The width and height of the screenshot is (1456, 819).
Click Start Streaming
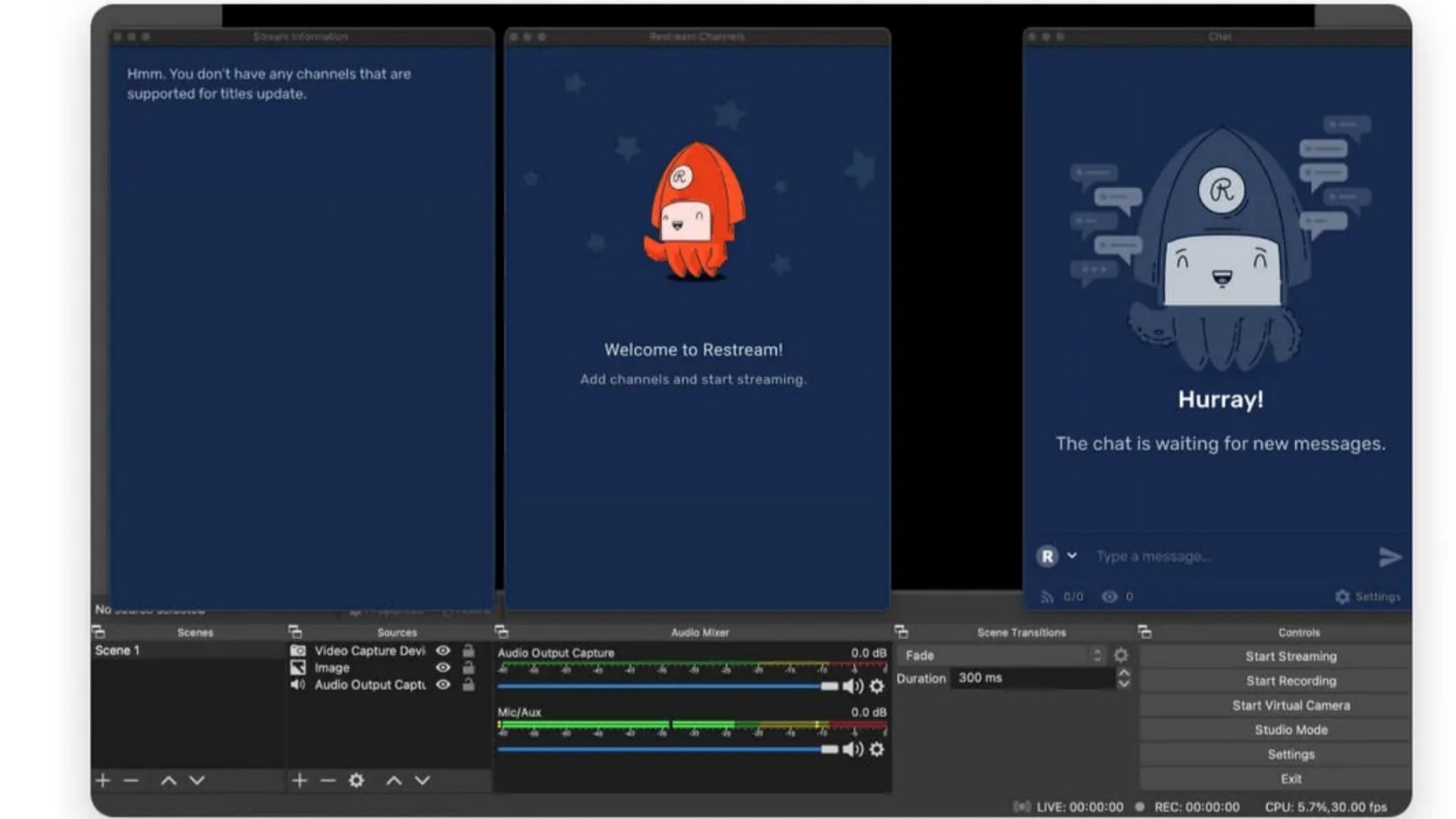[1291, 656]
